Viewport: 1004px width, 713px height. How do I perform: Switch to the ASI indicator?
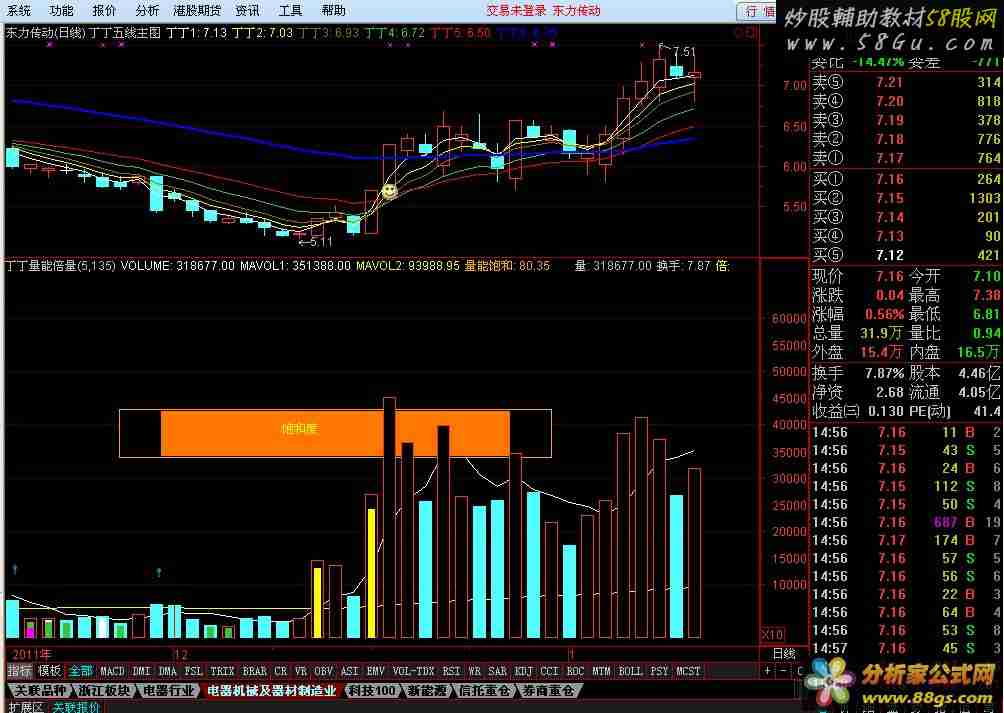(x=350, y=671)
